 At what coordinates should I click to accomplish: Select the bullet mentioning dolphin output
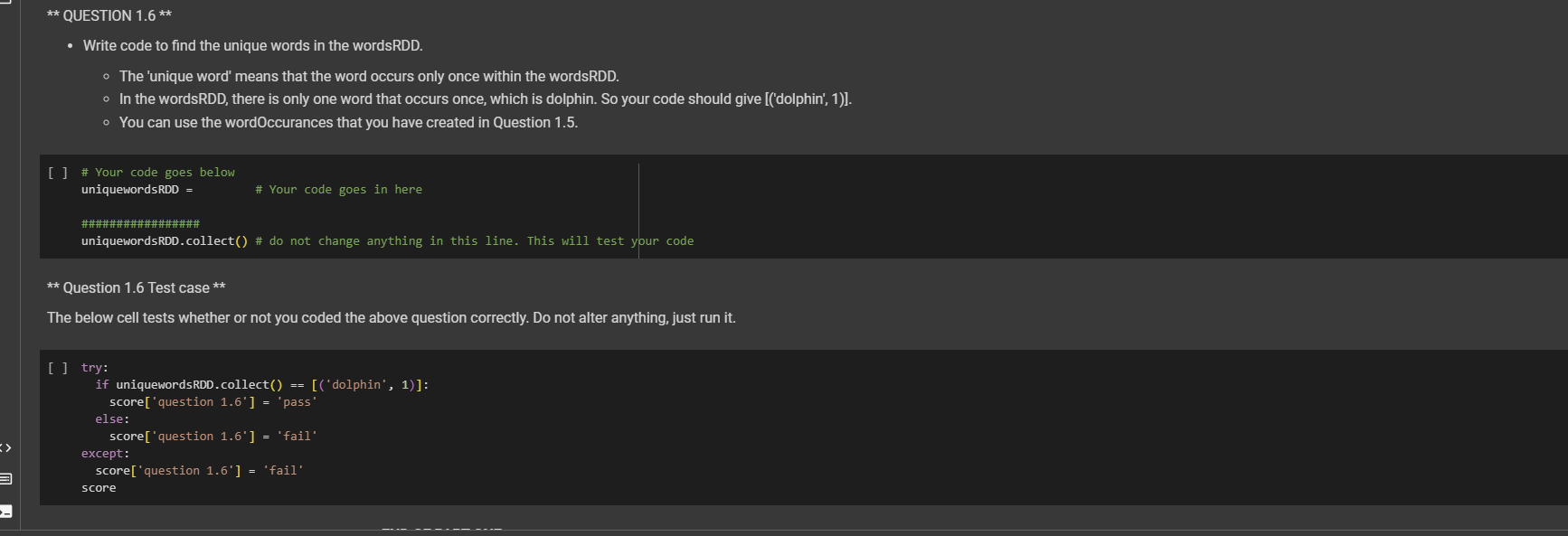(x=486, y=99)
